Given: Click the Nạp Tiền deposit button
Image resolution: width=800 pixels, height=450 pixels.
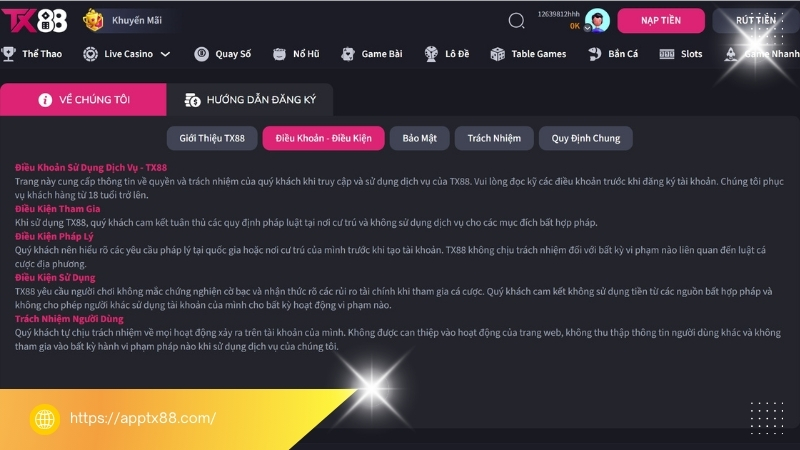Looking at the screenshot, I should point(661,20).
